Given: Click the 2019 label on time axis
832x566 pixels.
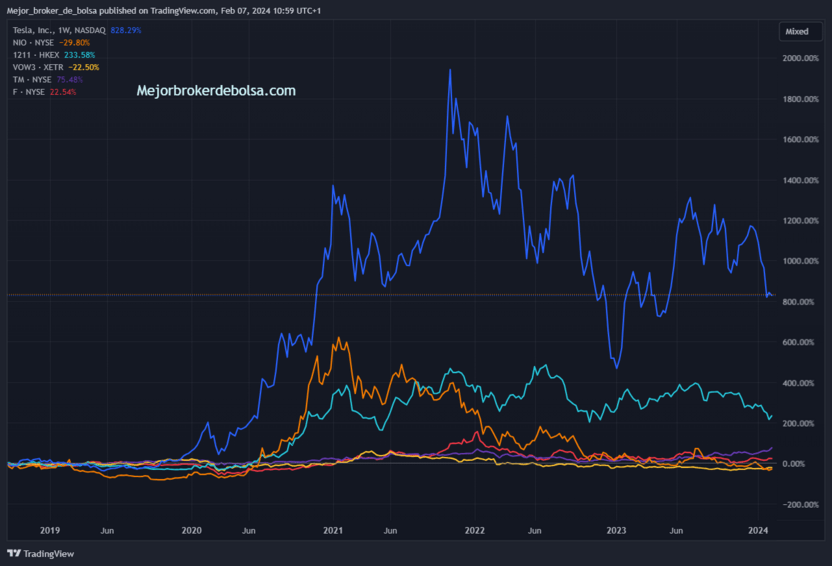Looking at the screenshot, I should click(50, 530).
